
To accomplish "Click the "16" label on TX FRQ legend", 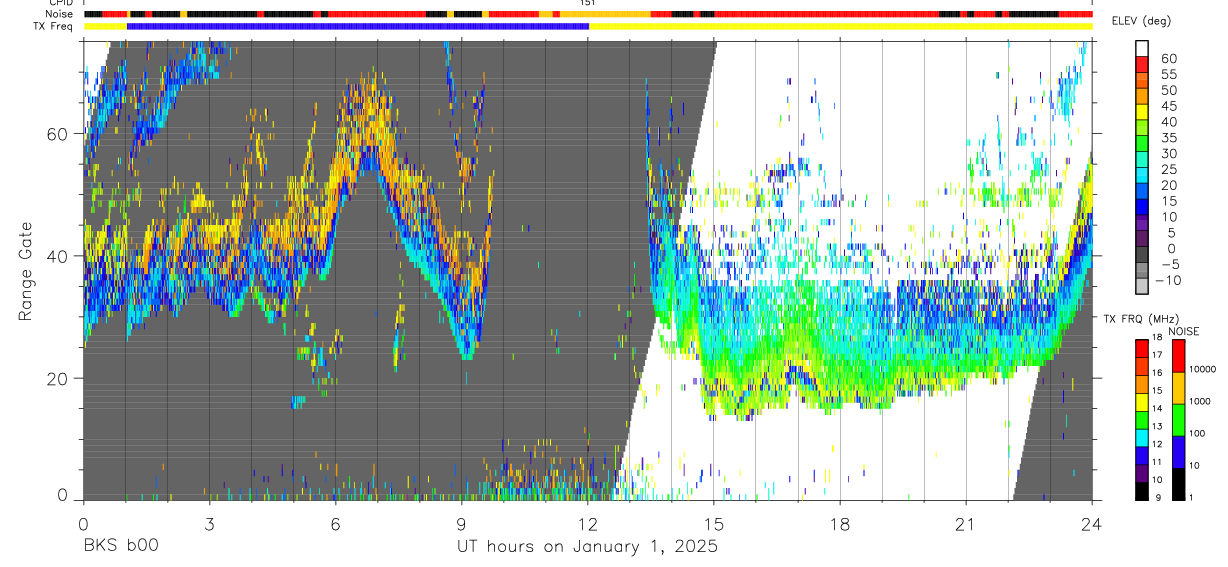I will click(x=1158, y=373).
